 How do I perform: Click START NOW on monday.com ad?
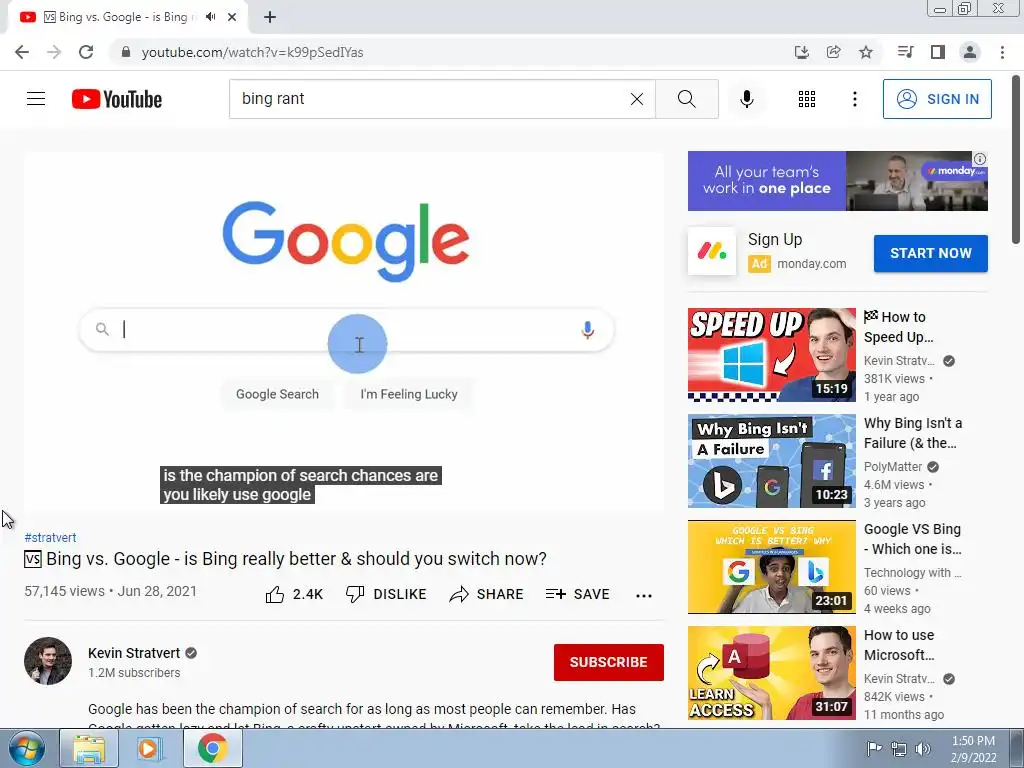931,253
